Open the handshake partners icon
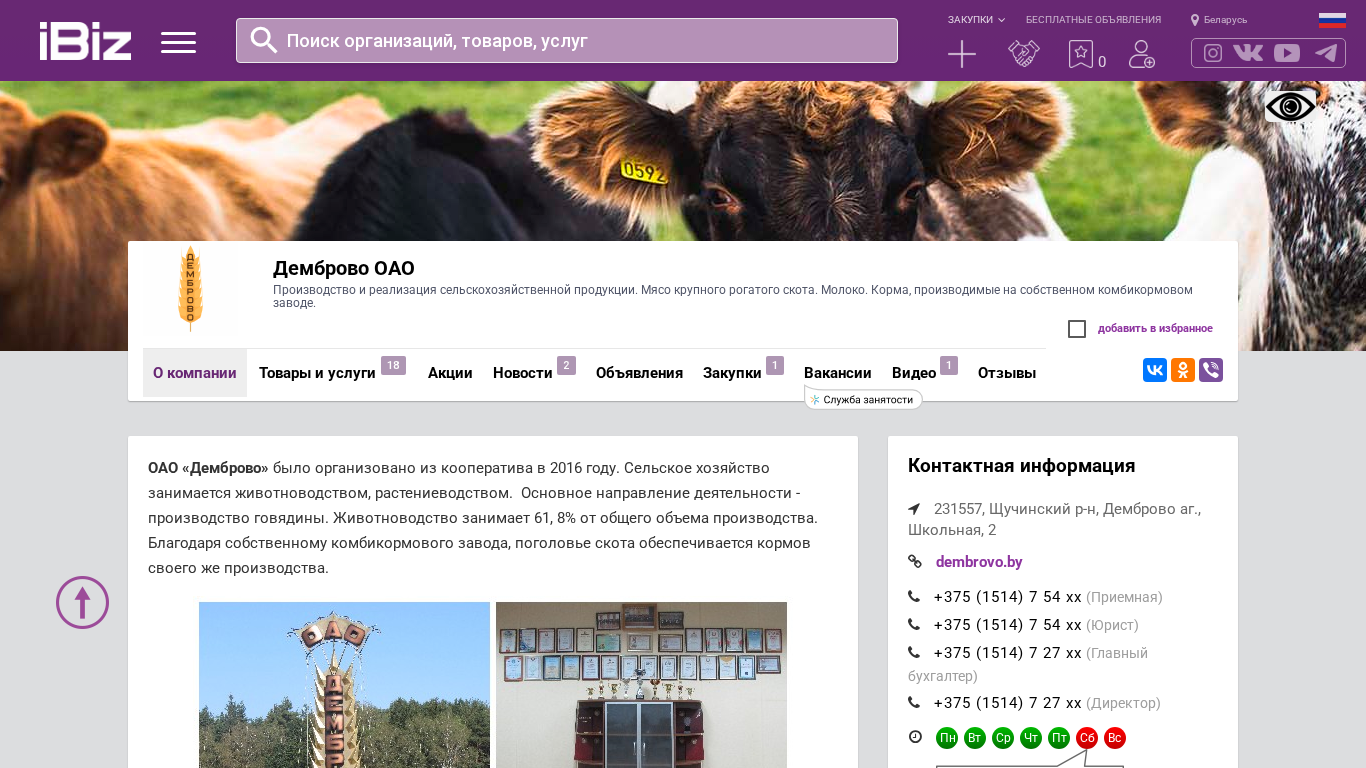Viewport: 1366px width, 768px height. coord(1024,54)
